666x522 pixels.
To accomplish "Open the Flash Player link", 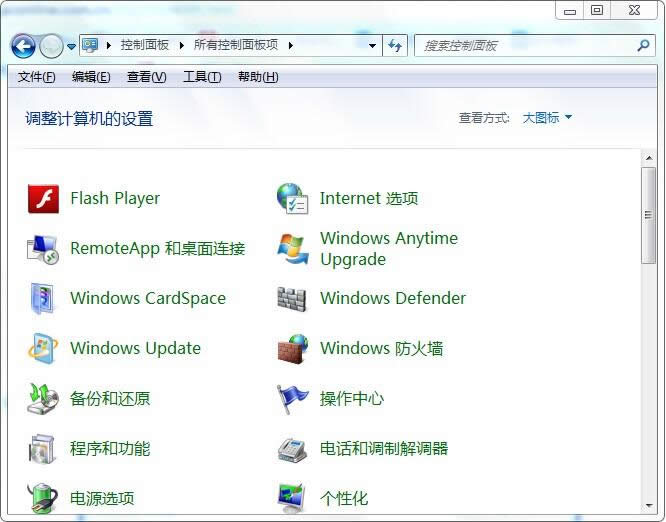I will [x=115, y=198].
